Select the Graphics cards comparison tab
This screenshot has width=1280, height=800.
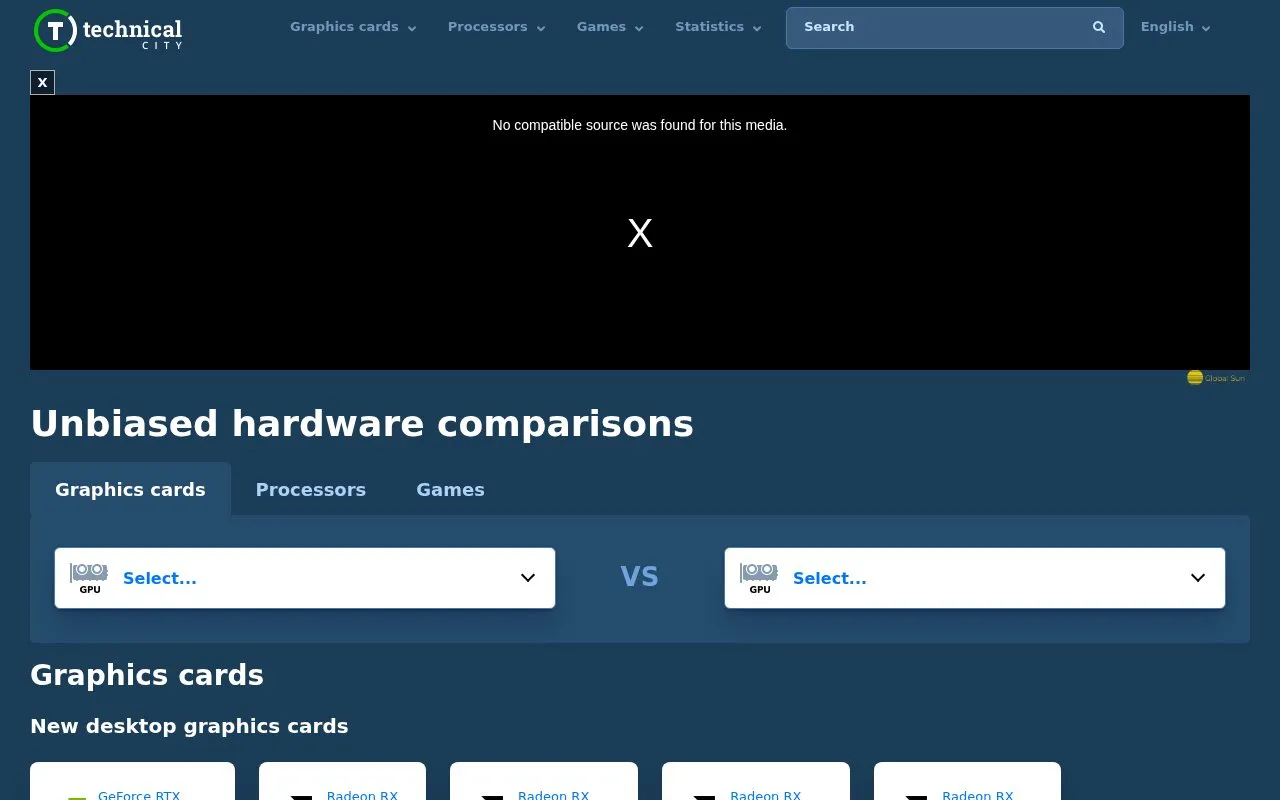pyautogui.click(x=130, y=489)
